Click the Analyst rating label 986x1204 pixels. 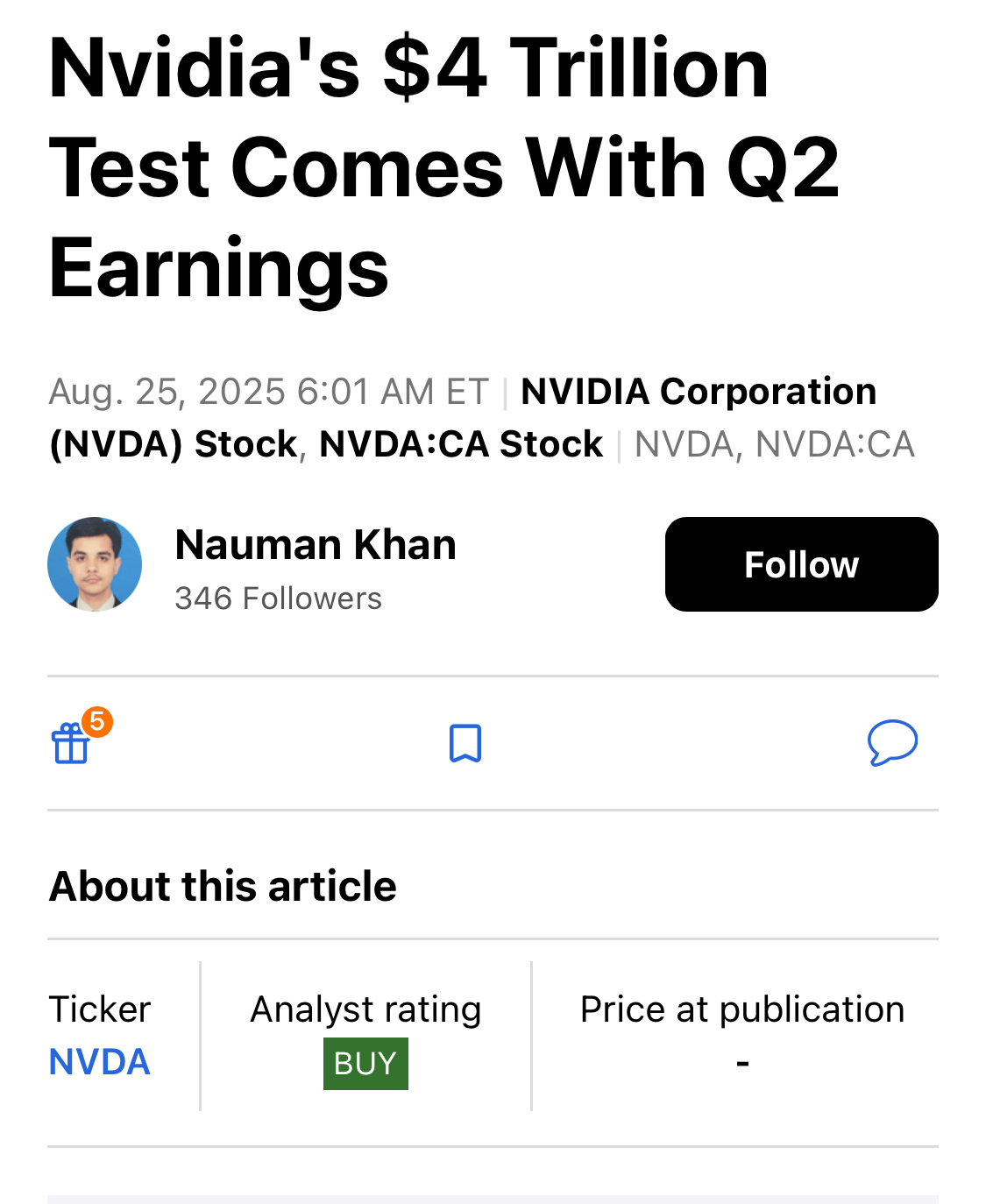pyautogui.click(x=365, y=1009)
